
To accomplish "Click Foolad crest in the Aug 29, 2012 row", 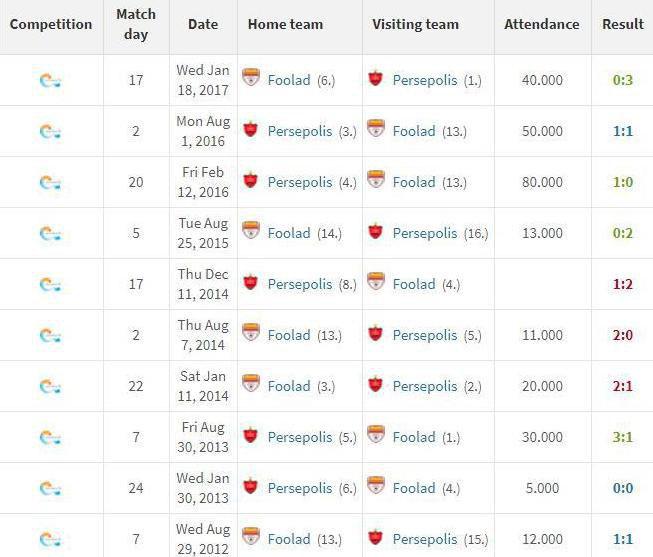I will coord(251,537).
